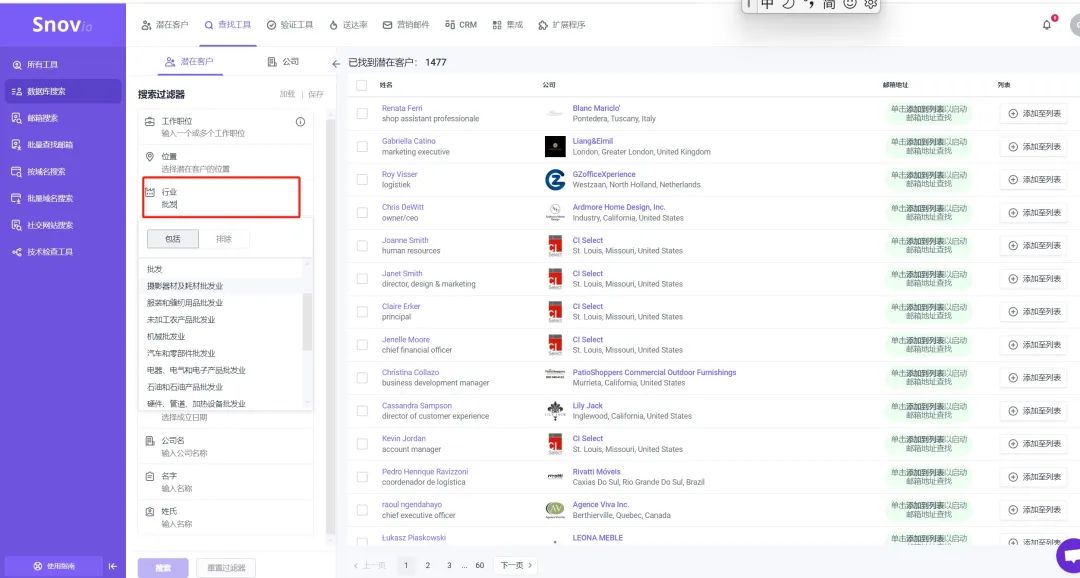Open 验证工具 in top navigation
The width and height of the screenshot is (1080, 578).
tap(290, 25)
